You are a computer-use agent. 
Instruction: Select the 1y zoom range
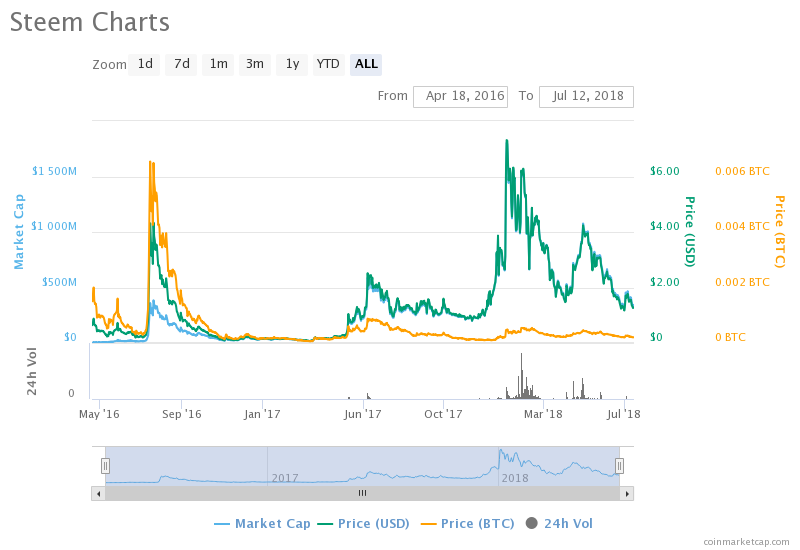click(x=292, y=64)
